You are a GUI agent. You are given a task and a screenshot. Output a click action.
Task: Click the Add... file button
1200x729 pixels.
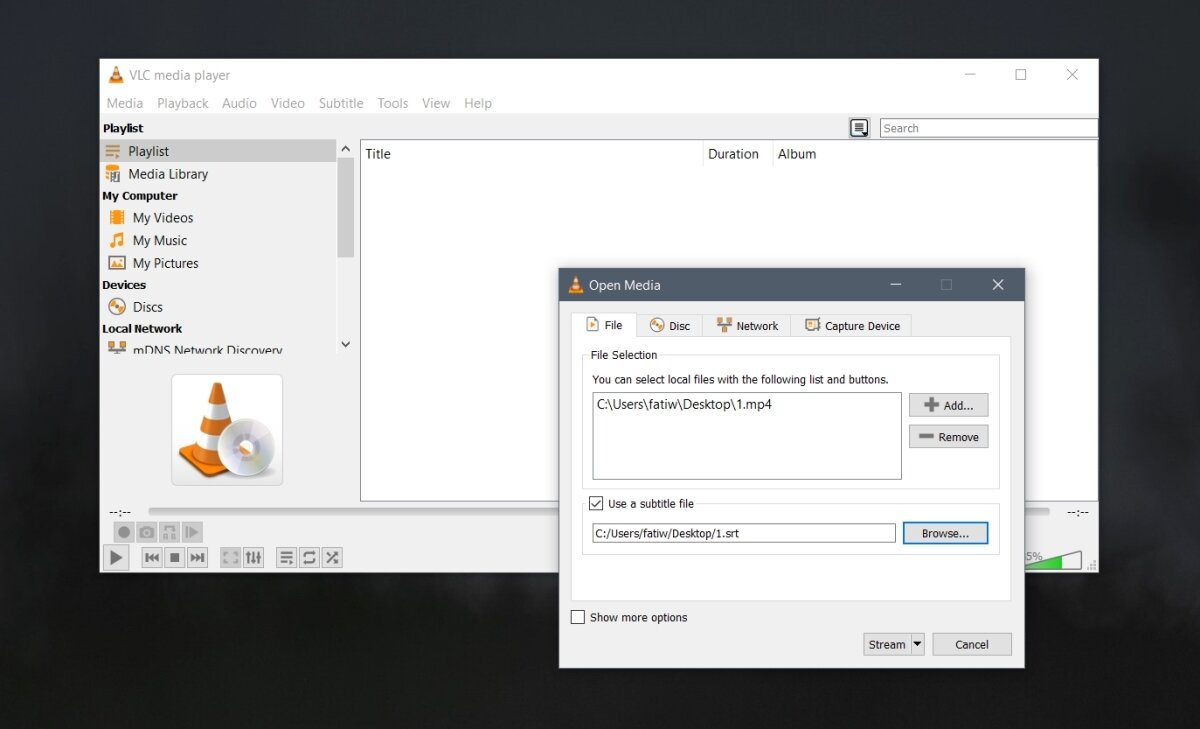tap(948, 405)
